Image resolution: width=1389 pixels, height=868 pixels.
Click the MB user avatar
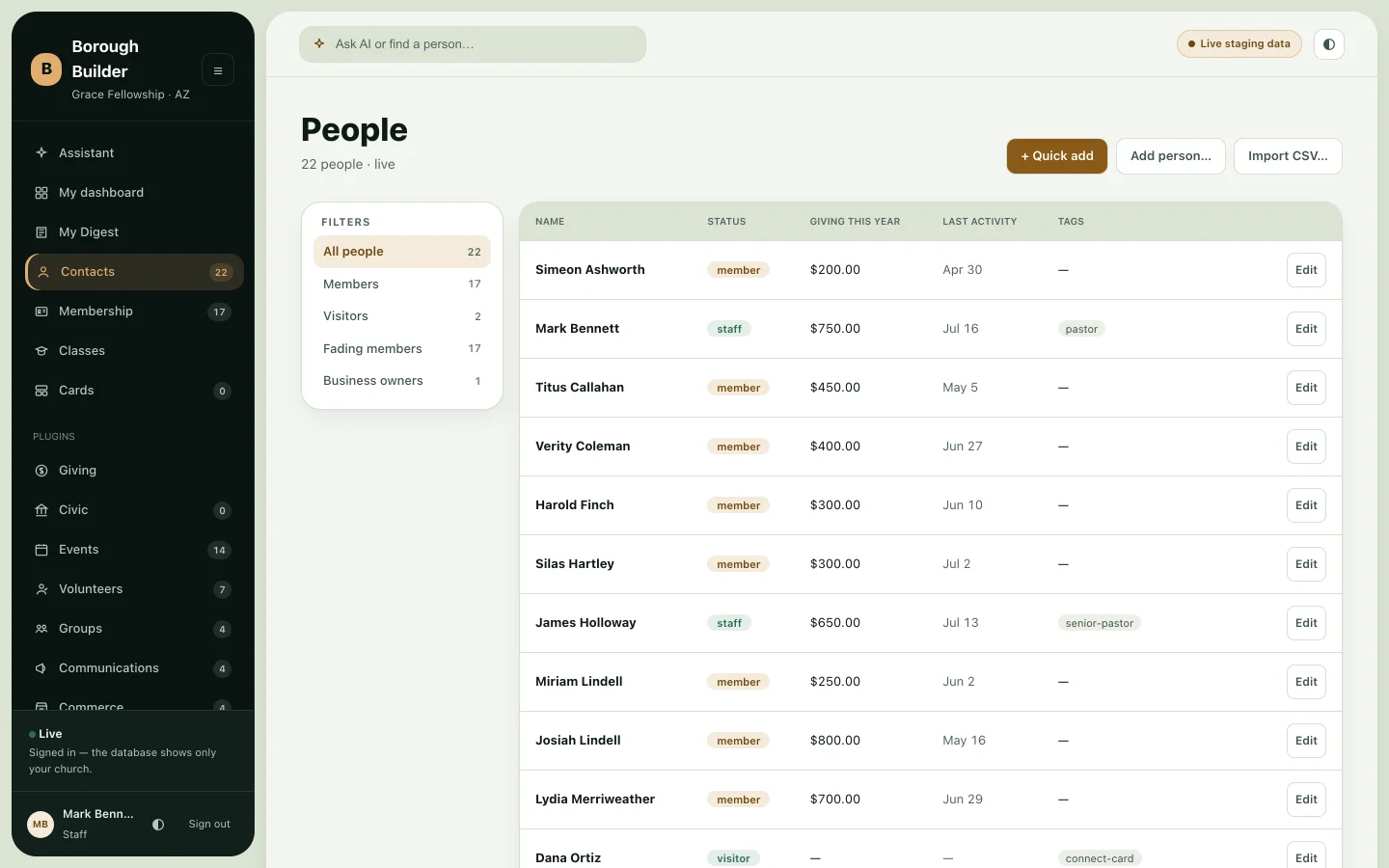41,825
